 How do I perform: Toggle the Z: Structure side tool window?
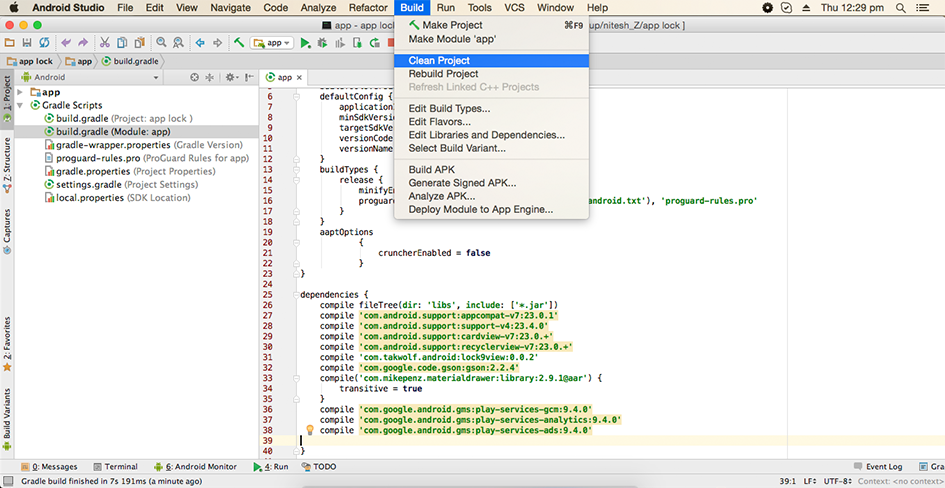[7, 164]
